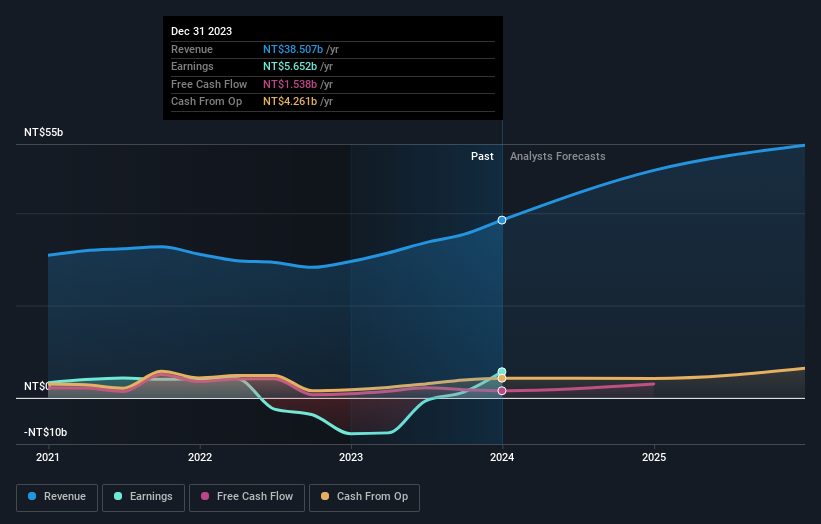This screenshot has height=524, width=821.
Task: Click the 2024 x-axis label
Action: 502,458
